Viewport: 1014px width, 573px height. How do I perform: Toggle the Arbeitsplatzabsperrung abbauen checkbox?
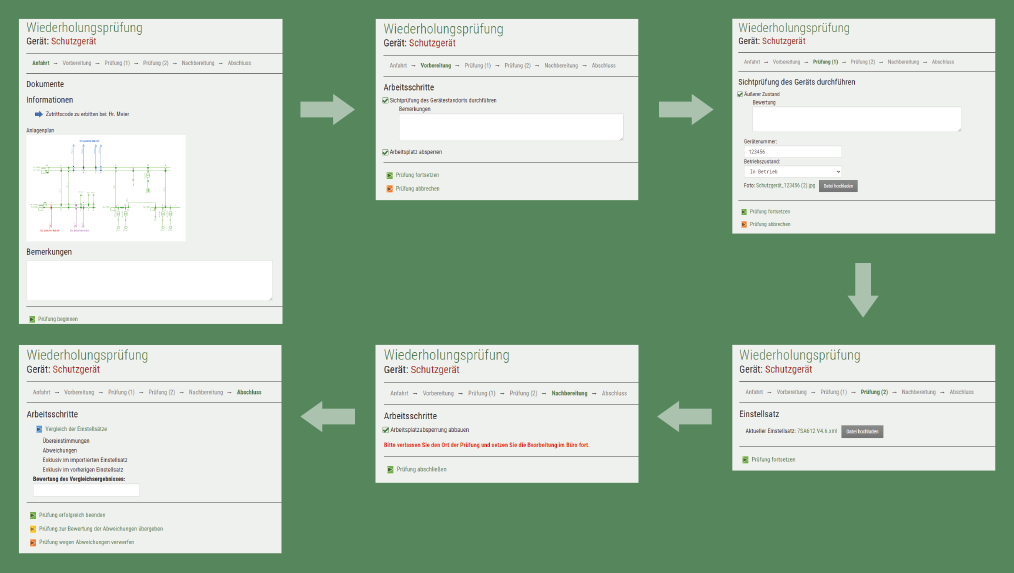(386, 430)
